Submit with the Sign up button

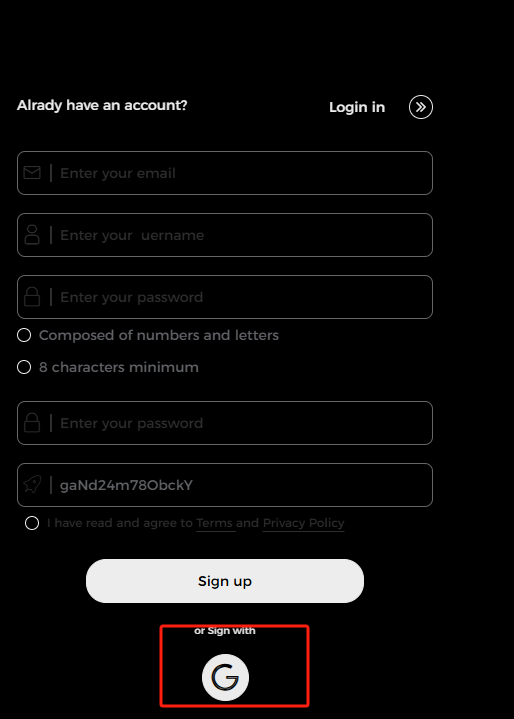click(x=225, y=581)
